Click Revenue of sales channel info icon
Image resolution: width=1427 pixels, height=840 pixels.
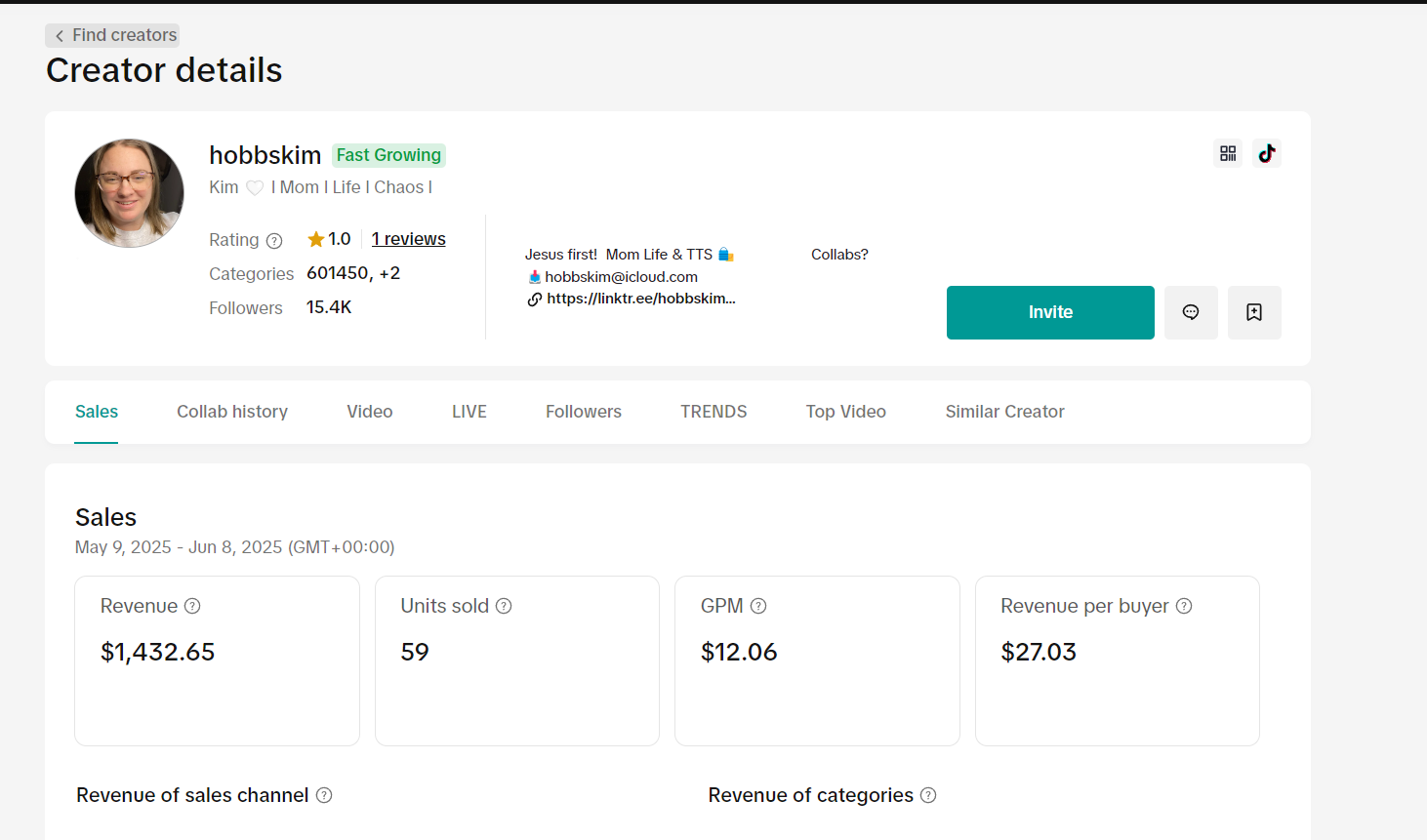324,795
